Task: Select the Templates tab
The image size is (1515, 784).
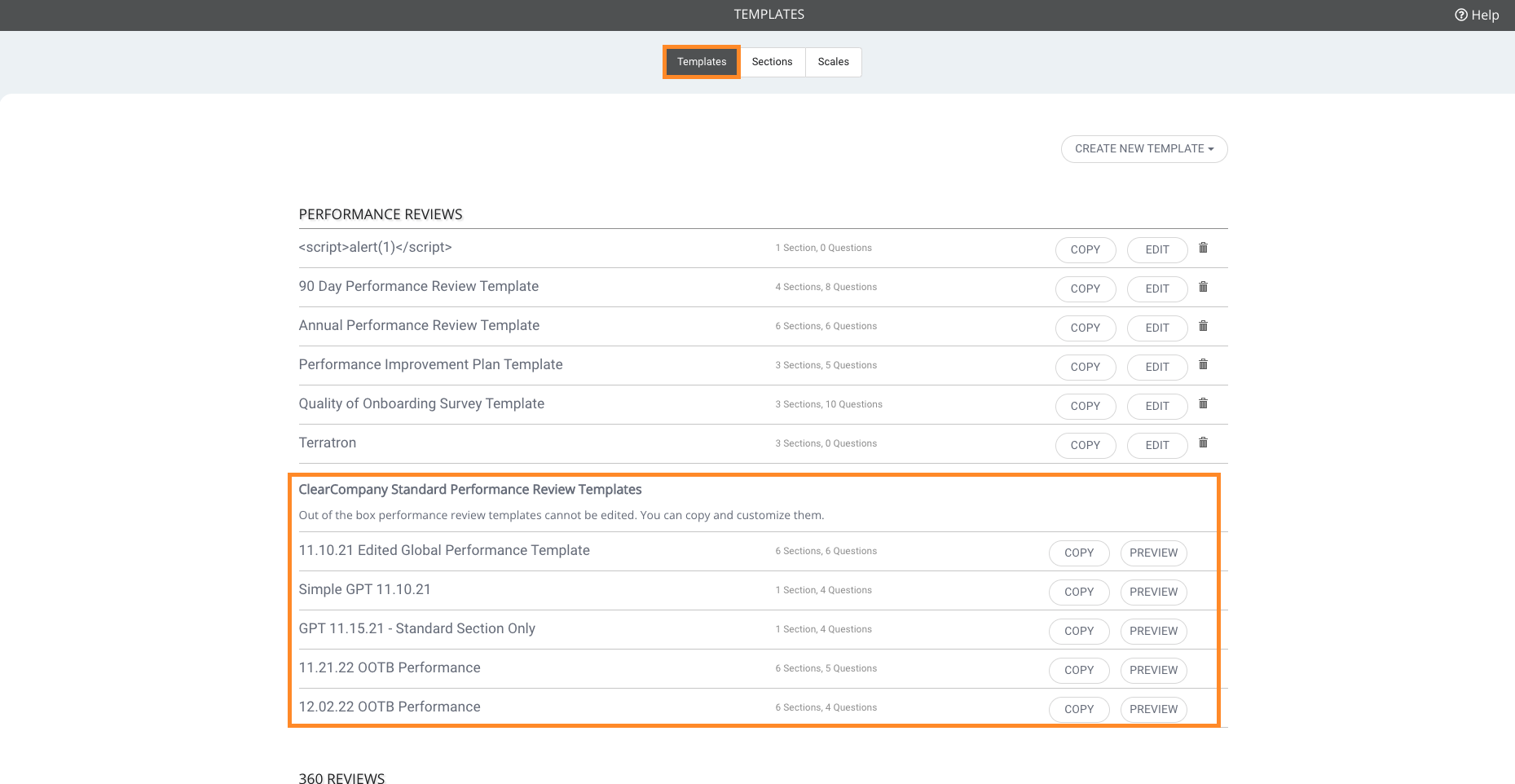Action: [702, 62]
